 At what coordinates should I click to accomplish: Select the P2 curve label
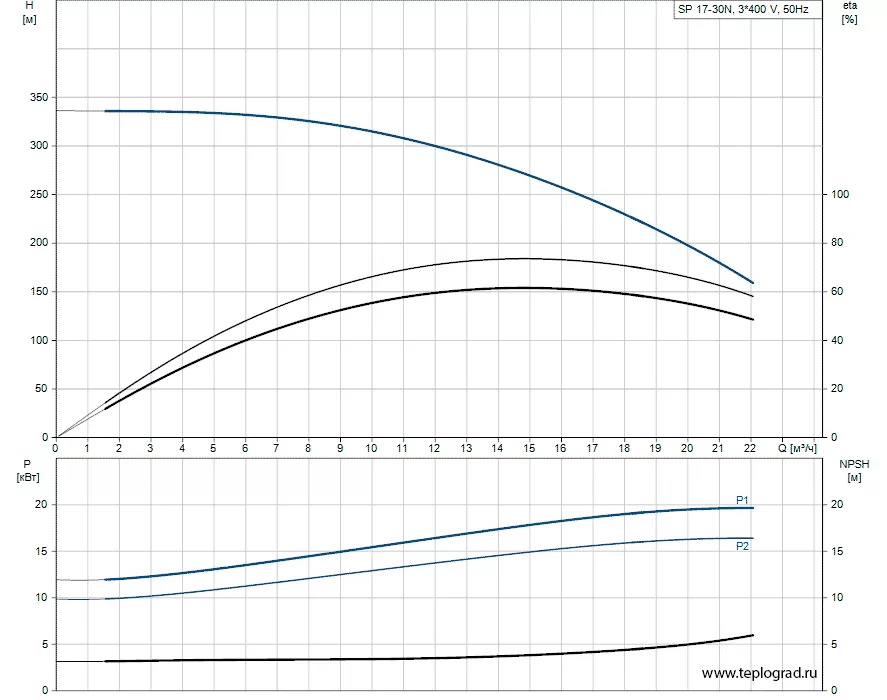tap(742, 546)
